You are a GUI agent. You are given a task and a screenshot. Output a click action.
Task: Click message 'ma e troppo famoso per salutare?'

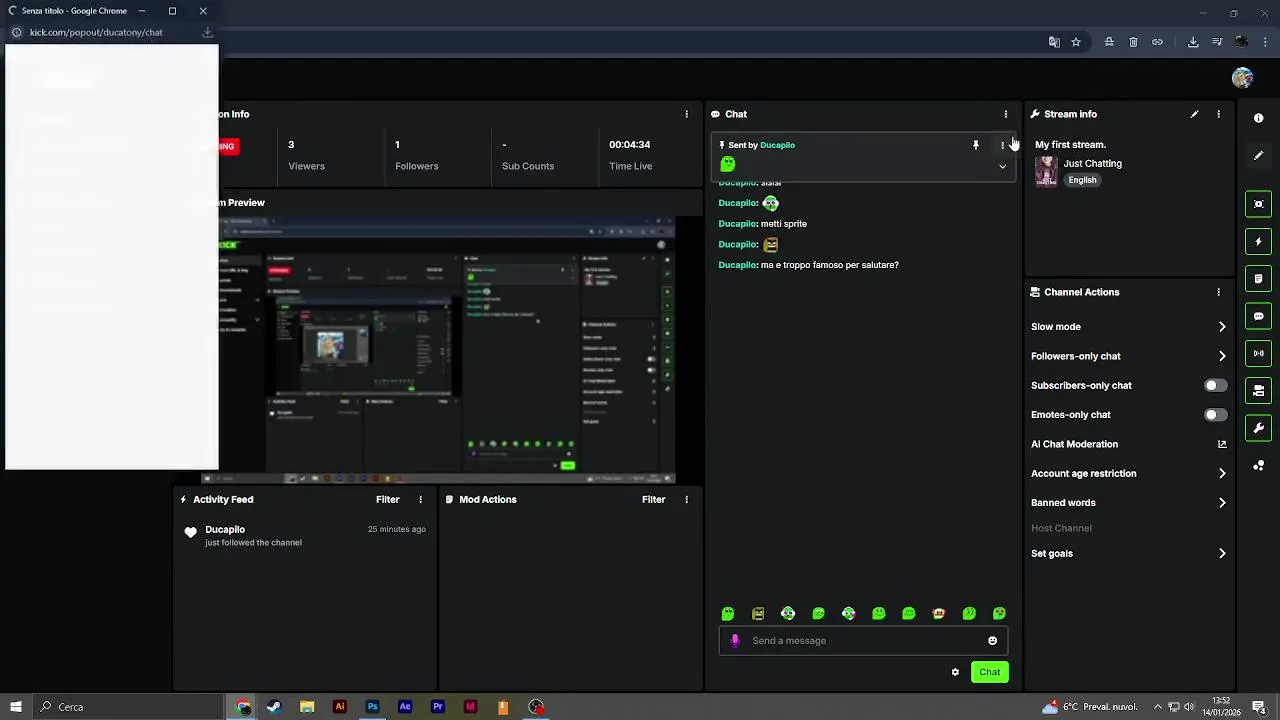[x=829, y=265]
